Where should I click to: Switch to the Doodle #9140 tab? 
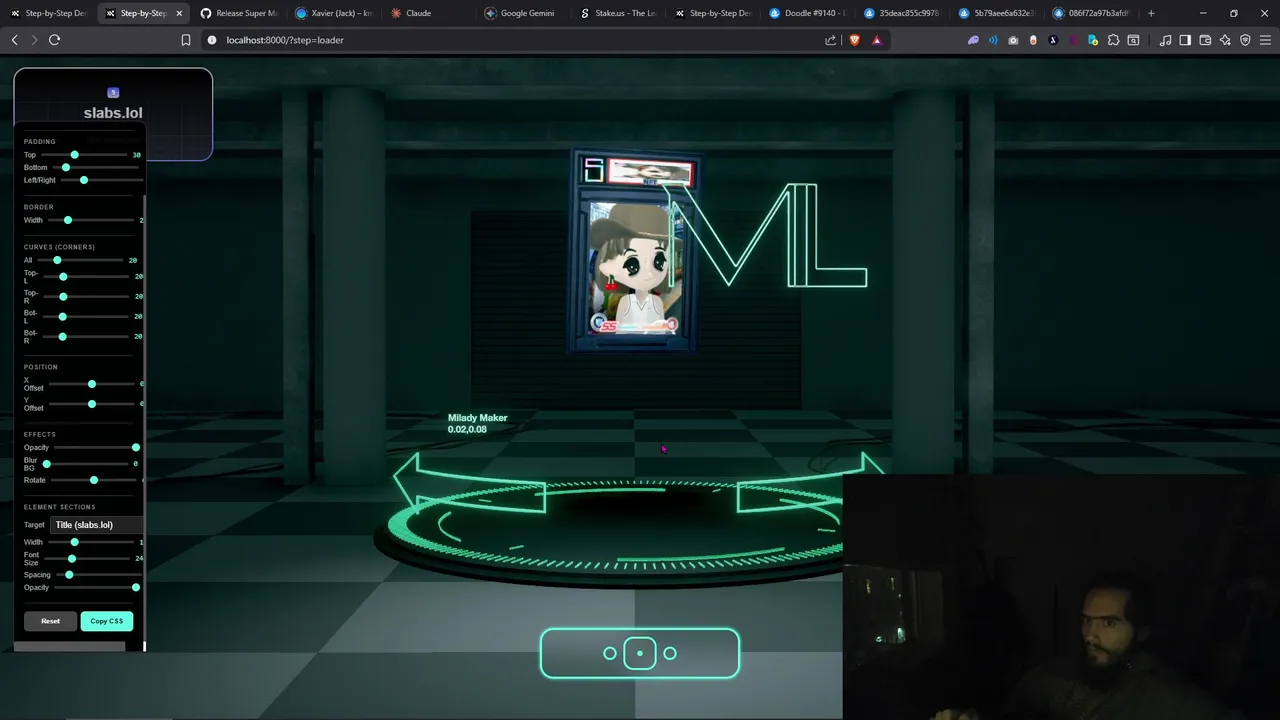click(x=808, y=13)
